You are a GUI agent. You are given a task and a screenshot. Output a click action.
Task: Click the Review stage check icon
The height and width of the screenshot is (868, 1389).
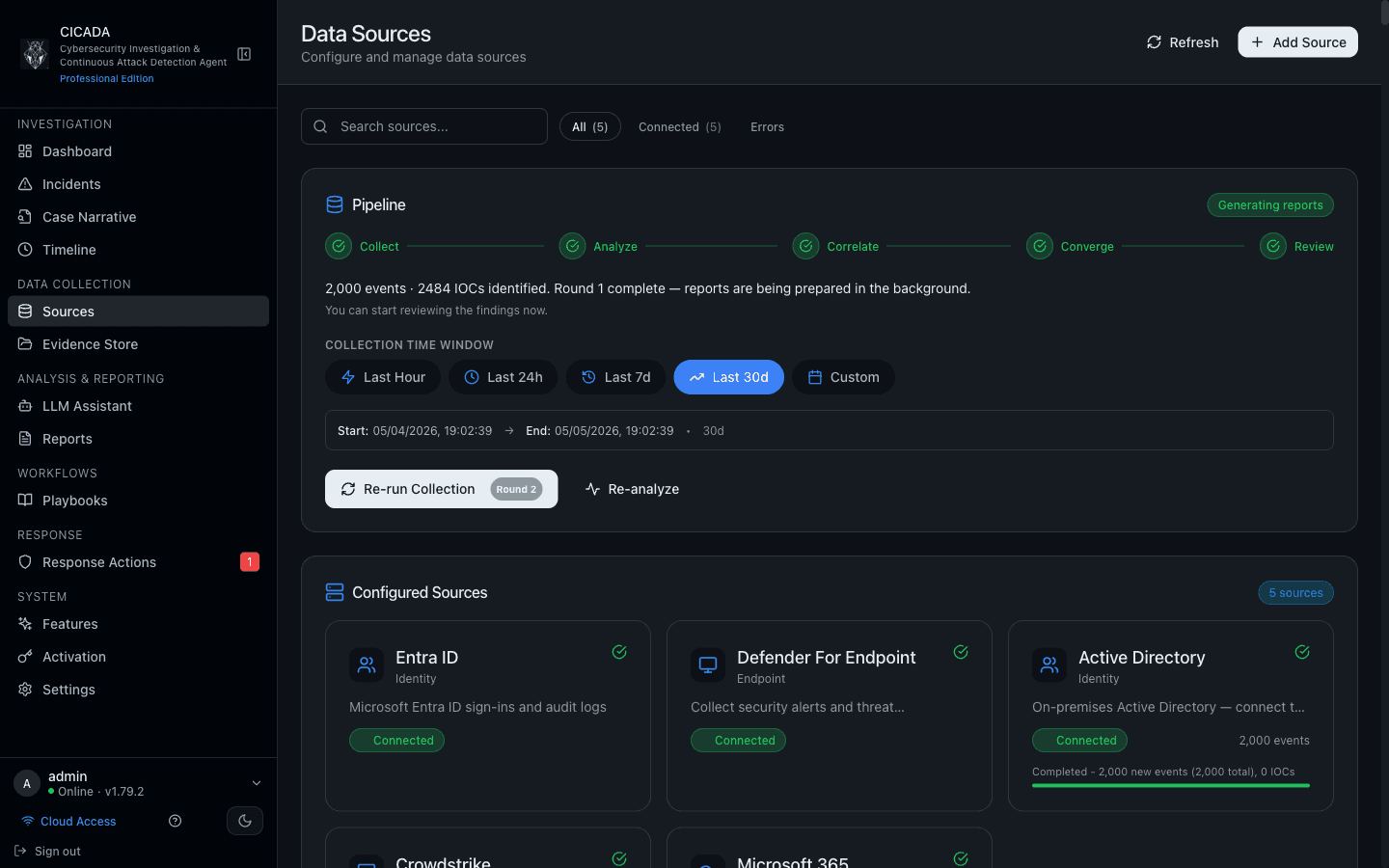[1273, 246]
